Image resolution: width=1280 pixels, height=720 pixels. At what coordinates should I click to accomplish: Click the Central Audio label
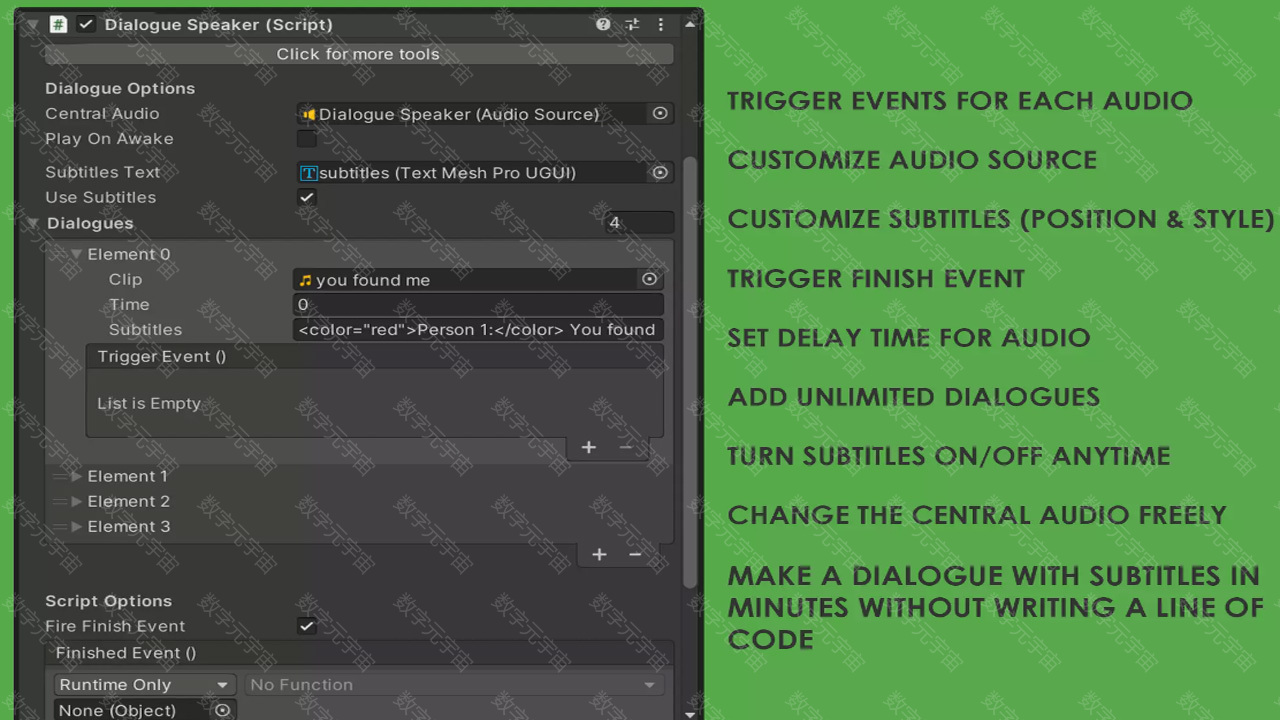coord(102,114)
